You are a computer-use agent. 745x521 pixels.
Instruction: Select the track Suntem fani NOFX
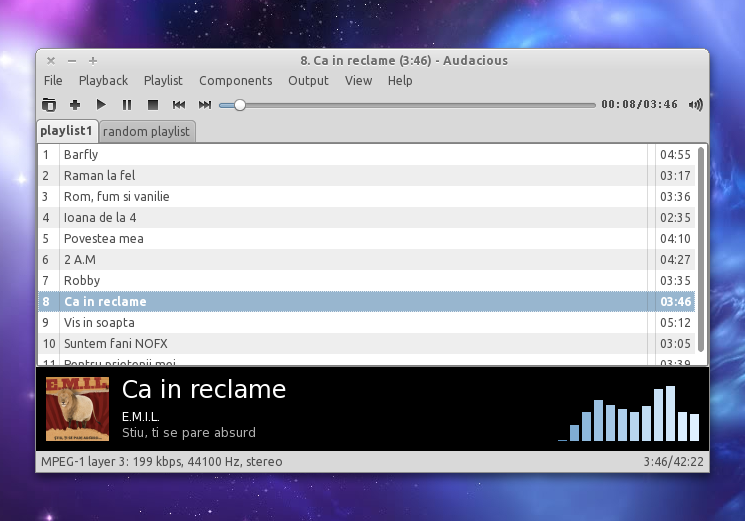pyautogui.click(x=366, y=343)
